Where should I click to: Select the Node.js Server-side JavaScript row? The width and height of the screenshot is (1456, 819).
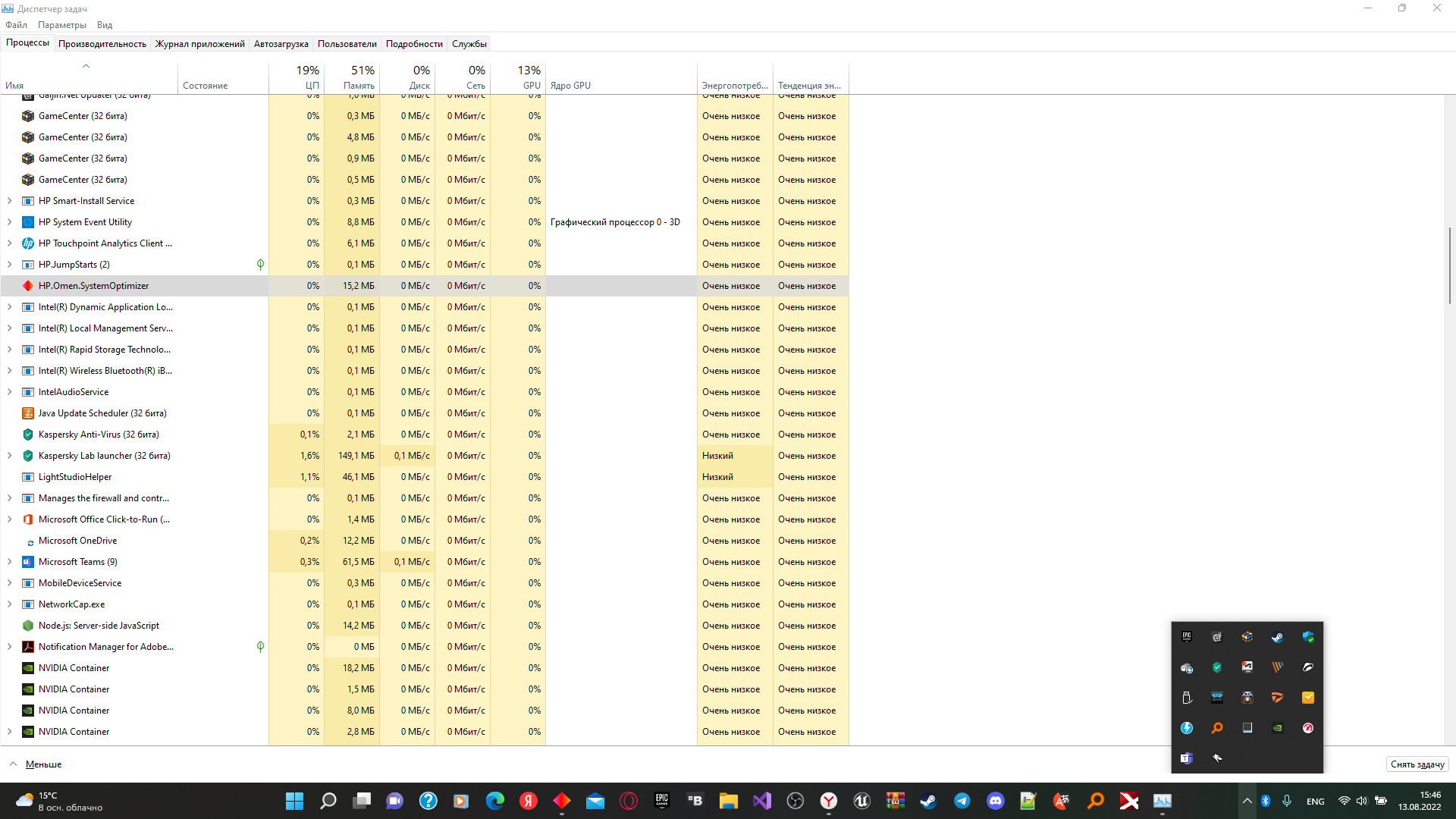coord(99,626)
